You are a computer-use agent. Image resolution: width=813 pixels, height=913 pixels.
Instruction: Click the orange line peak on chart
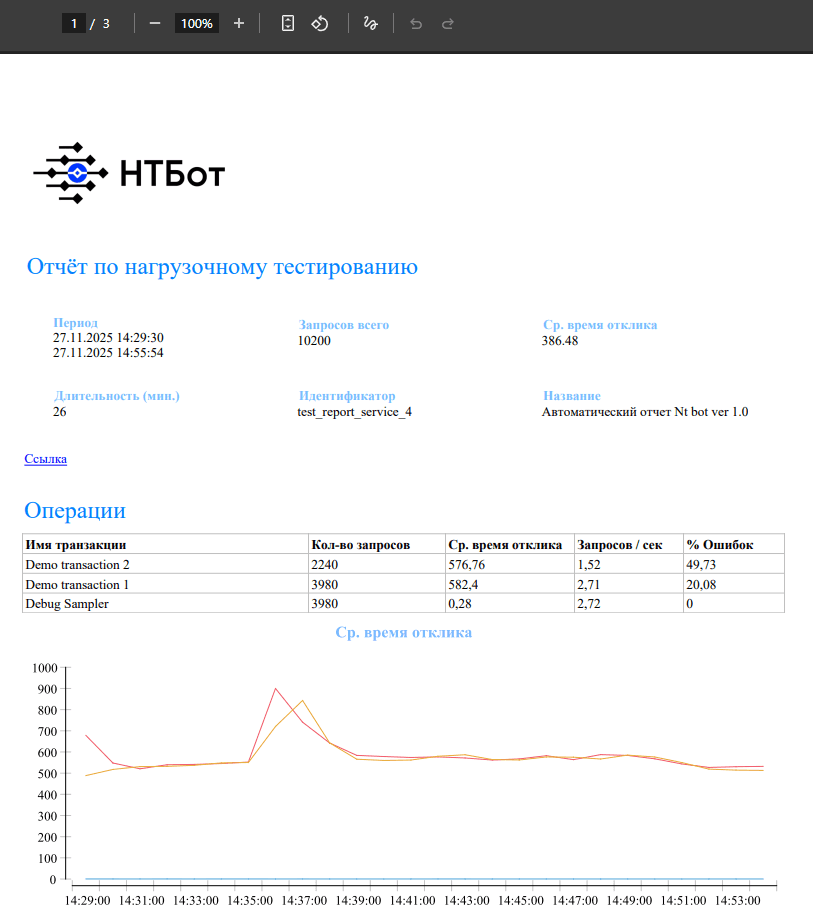(302, 700)
